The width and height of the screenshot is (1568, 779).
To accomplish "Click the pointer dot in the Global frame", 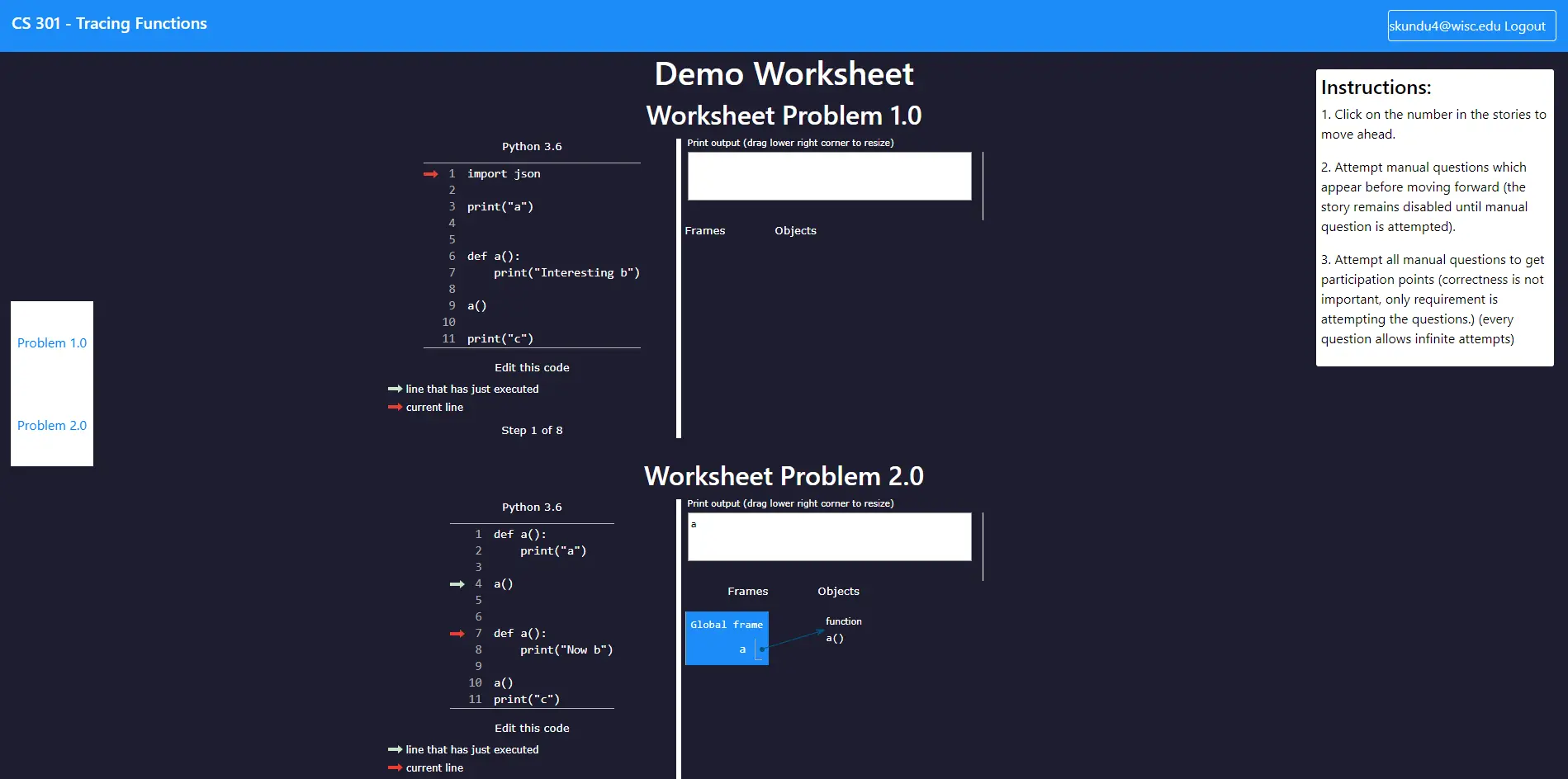I will tap(761, 649).
